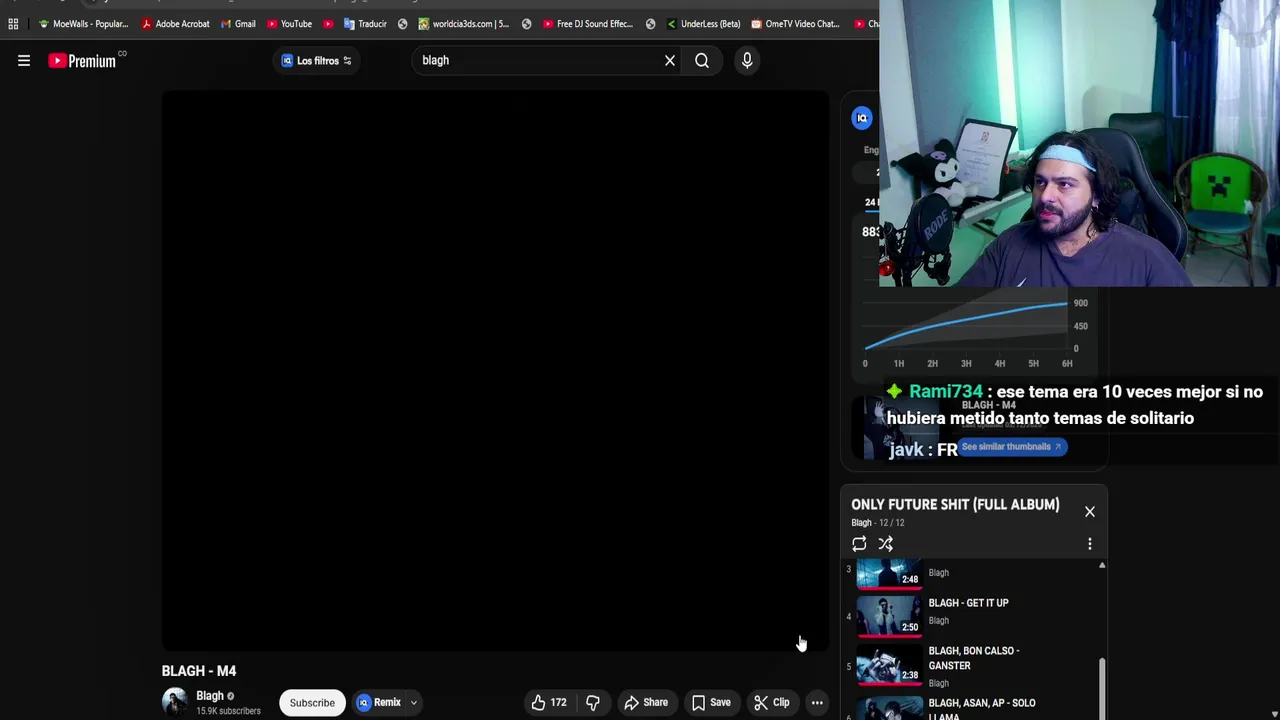This screenshot has width=1280, height=720.
Task: Select BLAGH, ASAN, AP - SOLO LLAMA
Action: [981, 709]
